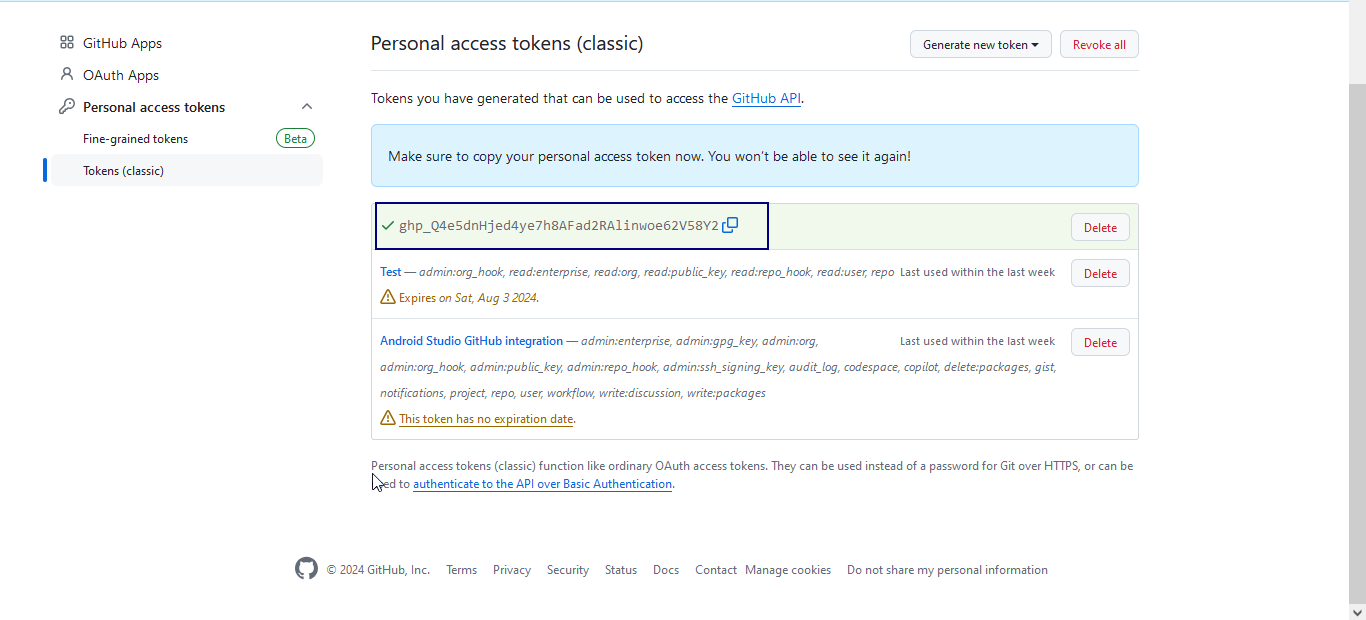Screen dimensions: 1366x620
Task: Click the key icon beside Personal access tokens
Action: tap(67, 106)
